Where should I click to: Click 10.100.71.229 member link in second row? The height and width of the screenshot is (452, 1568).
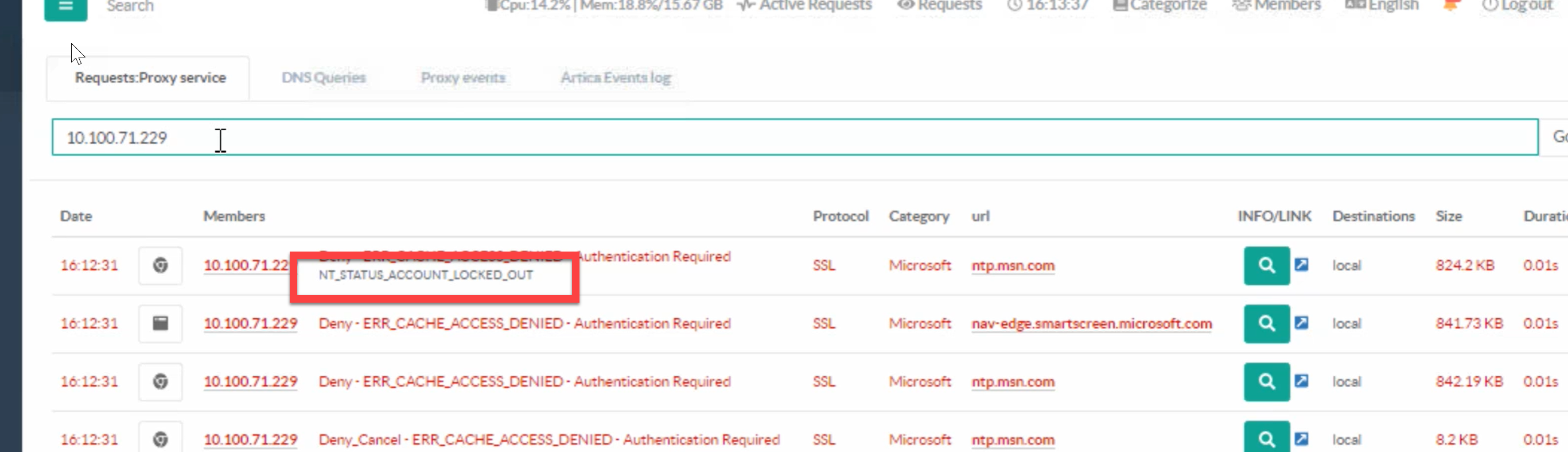point(250,324)
